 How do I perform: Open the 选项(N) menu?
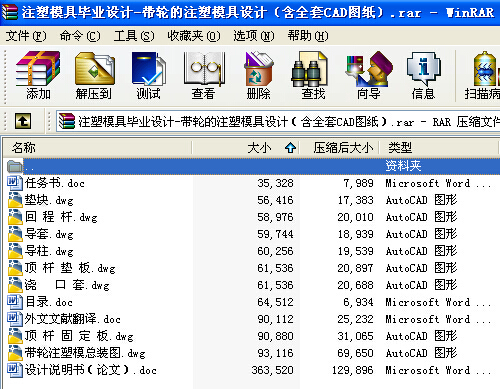click(x=254, y=36)
